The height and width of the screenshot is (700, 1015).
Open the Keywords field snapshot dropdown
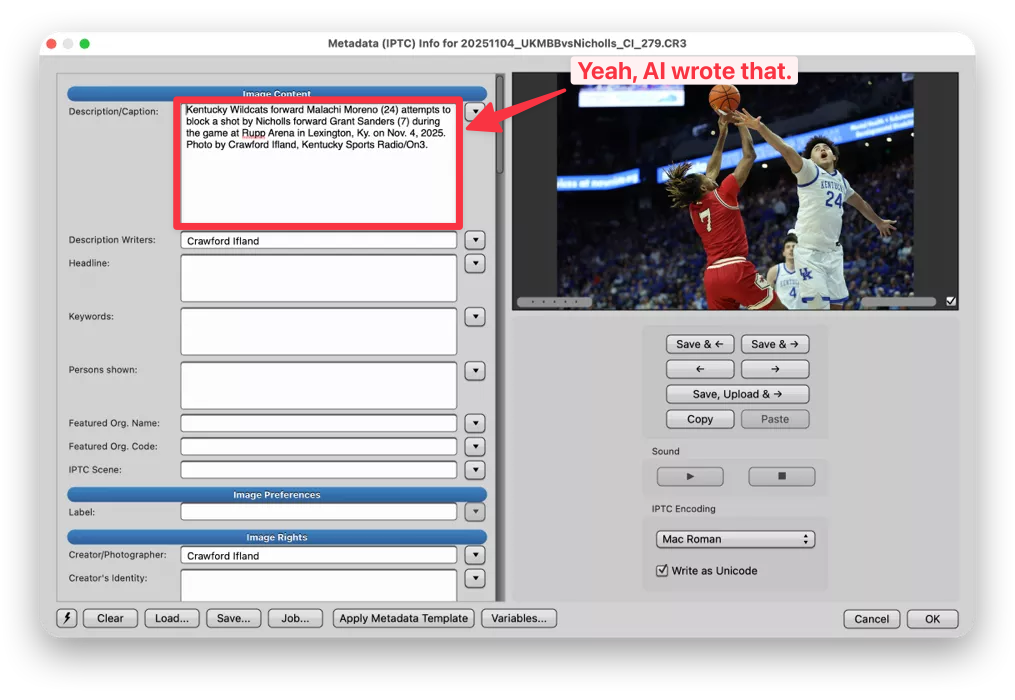click(x=475, y=316)
